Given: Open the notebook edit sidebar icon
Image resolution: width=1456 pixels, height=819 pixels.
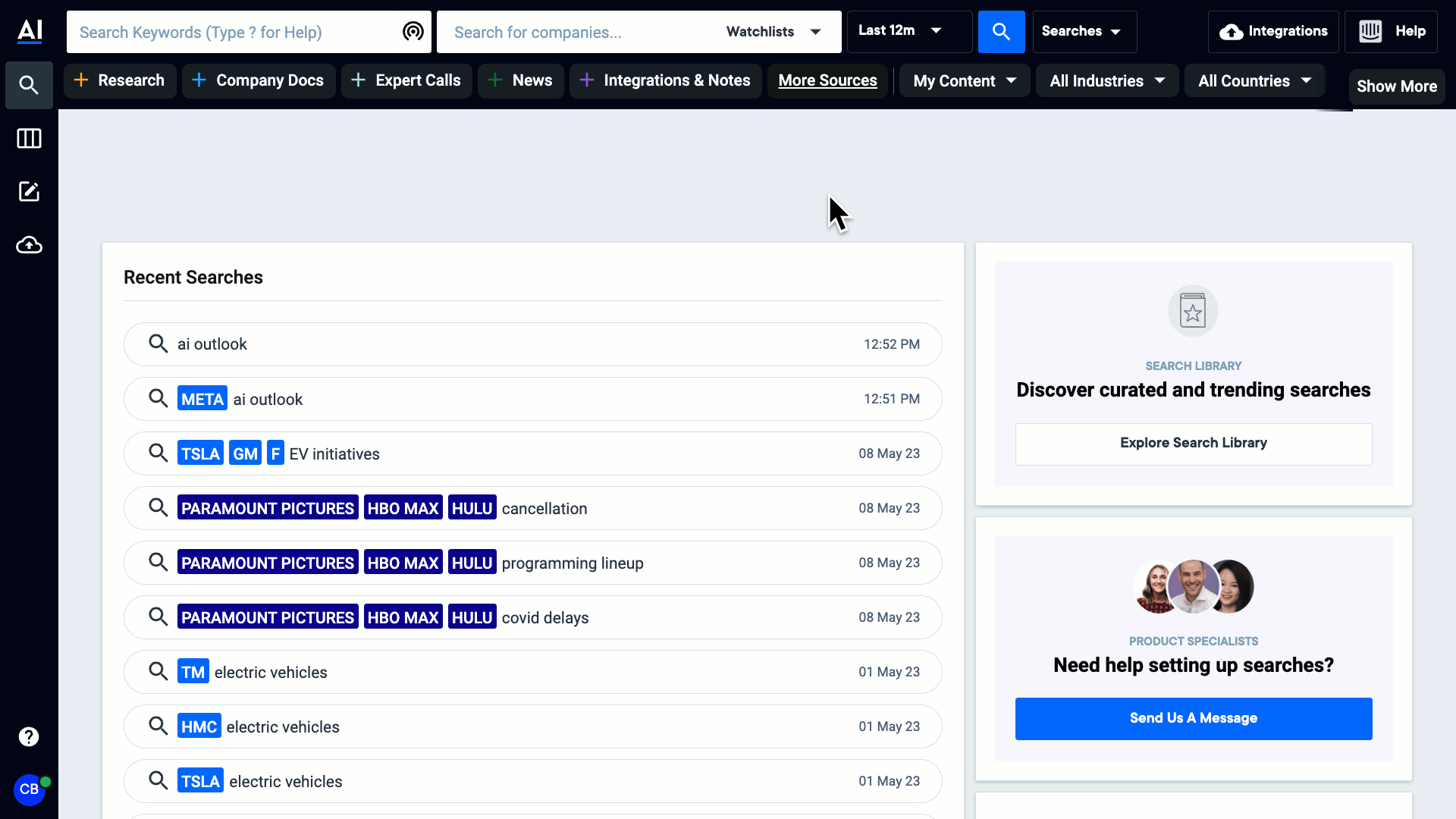Looking at the screenshot, I should click(29, 191).
